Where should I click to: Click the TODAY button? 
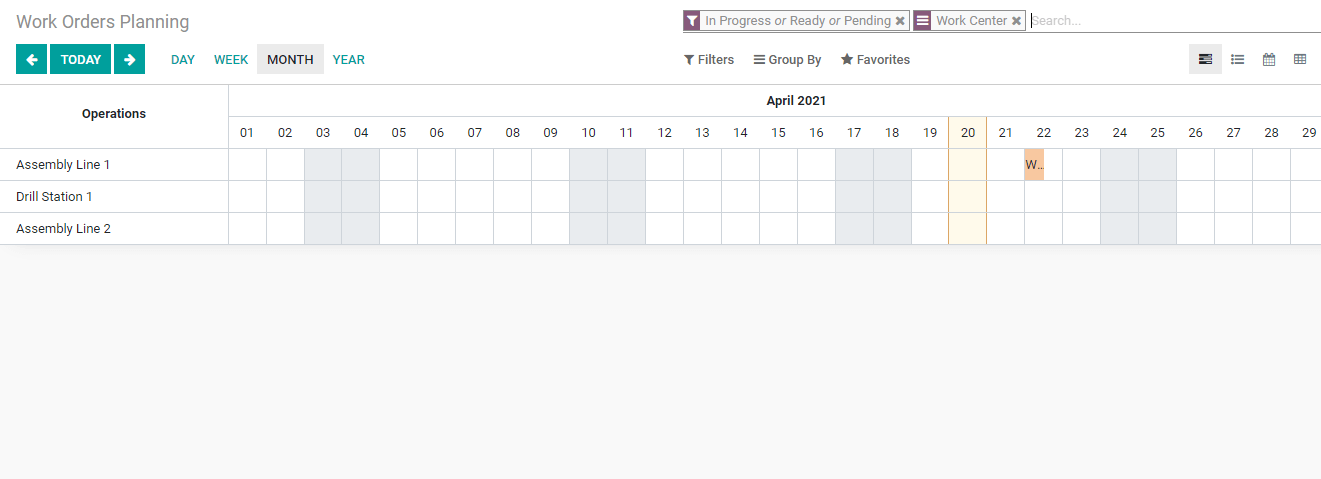tap(81, 59)
